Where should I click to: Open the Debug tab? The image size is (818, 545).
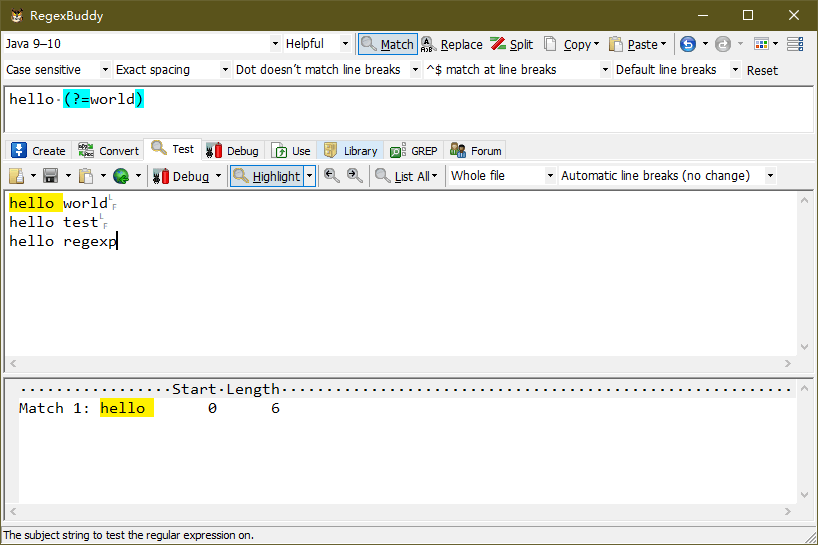[x=233, y=151]
